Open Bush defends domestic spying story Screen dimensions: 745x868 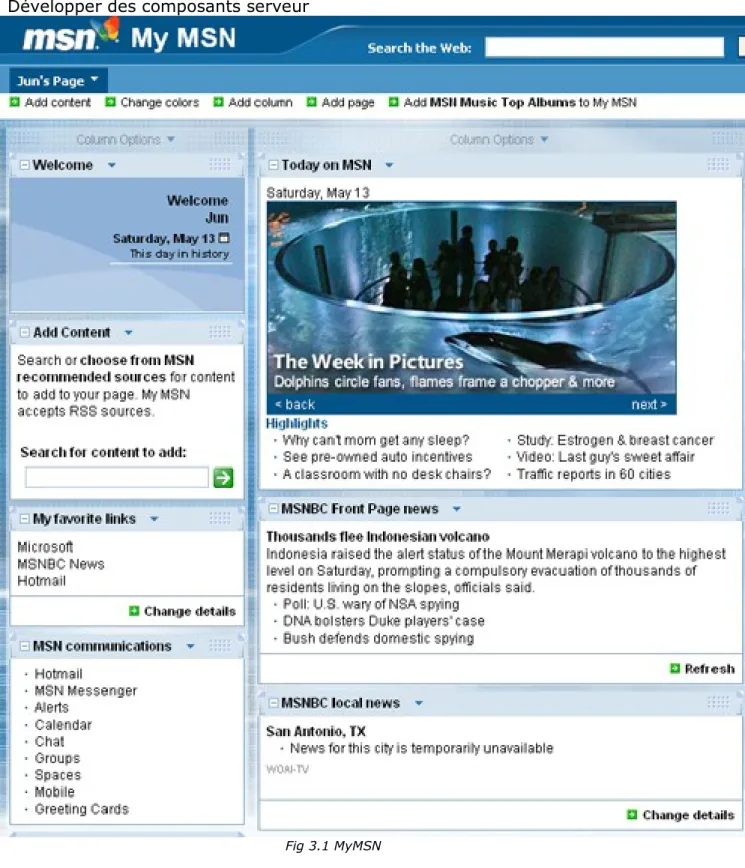(x=379, y=638)
